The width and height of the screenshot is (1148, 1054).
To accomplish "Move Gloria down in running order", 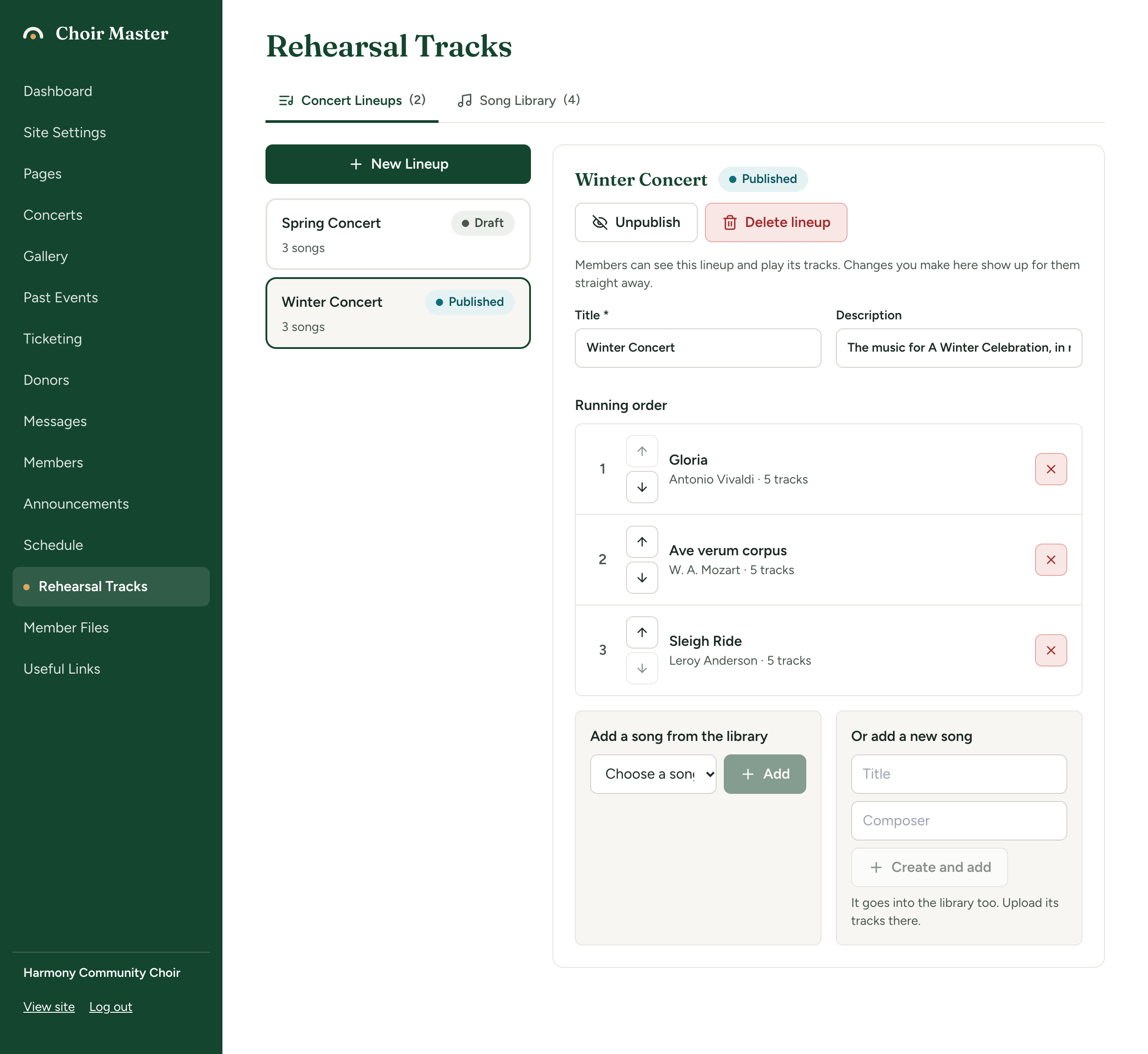I will tap(642, 487).
